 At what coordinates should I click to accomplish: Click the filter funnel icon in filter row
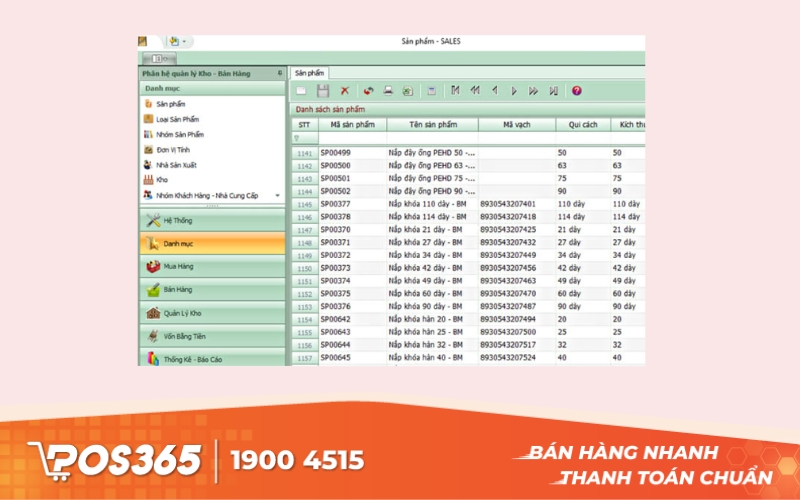coord(296,138)
